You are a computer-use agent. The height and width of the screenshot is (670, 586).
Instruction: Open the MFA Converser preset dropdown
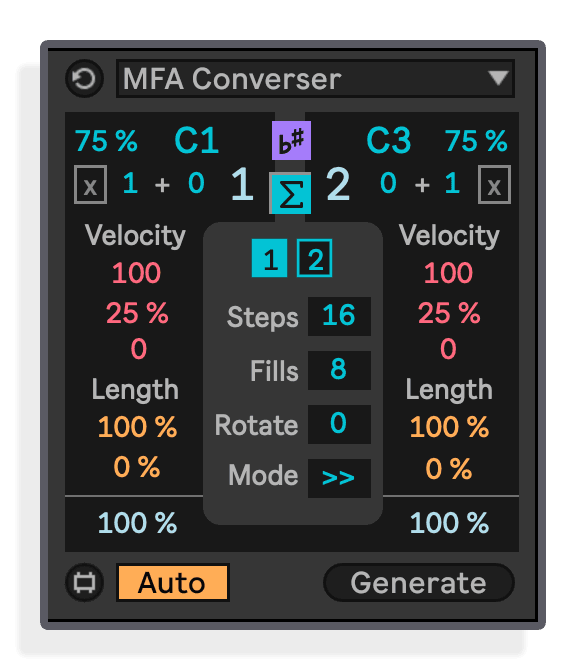(x=315, y=79)
